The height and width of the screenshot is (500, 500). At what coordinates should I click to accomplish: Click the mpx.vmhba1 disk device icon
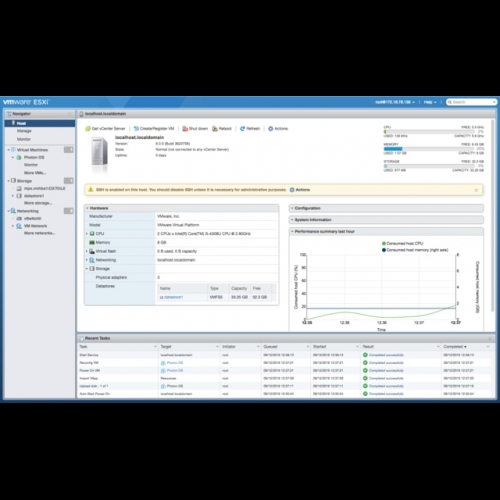(19, 189)
